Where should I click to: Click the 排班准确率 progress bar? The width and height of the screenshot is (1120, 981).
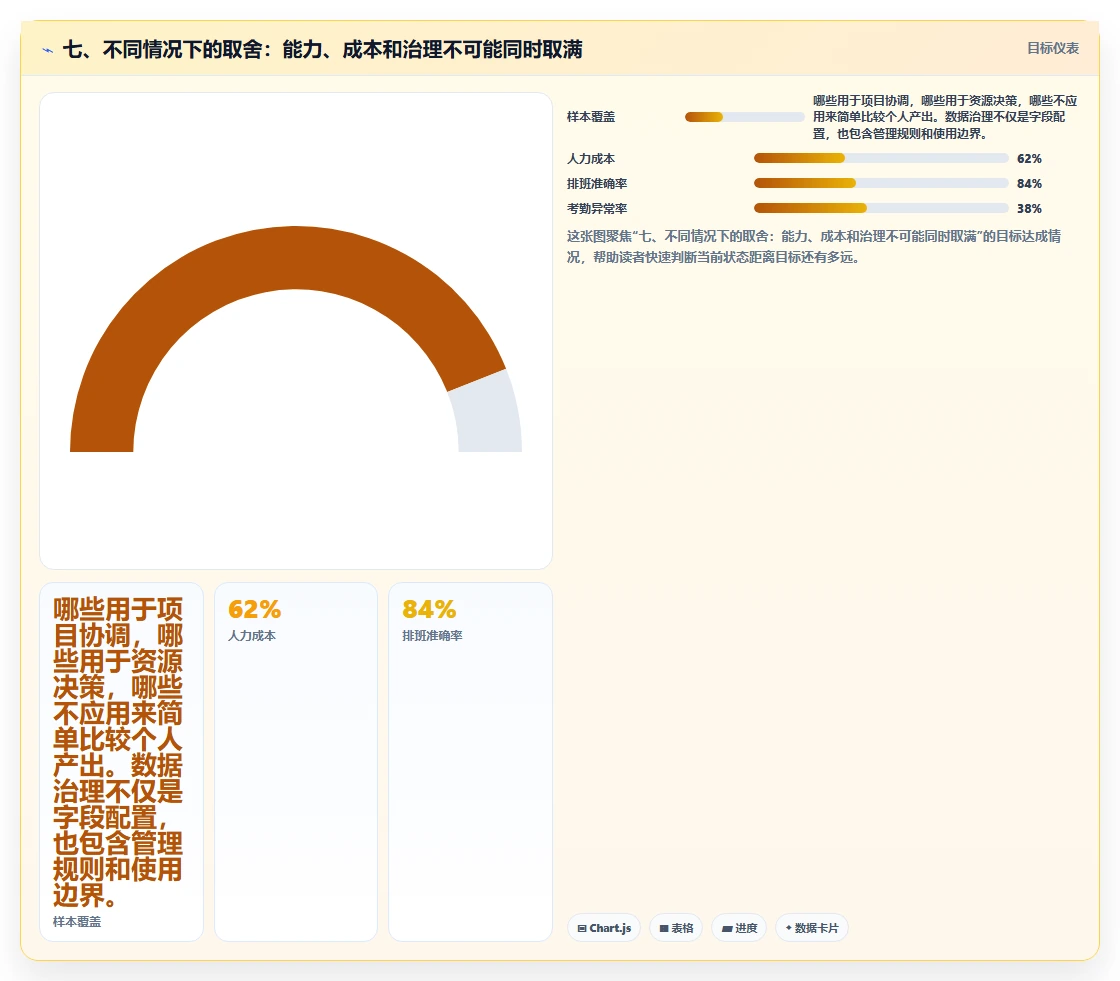(x=881, y=183)
